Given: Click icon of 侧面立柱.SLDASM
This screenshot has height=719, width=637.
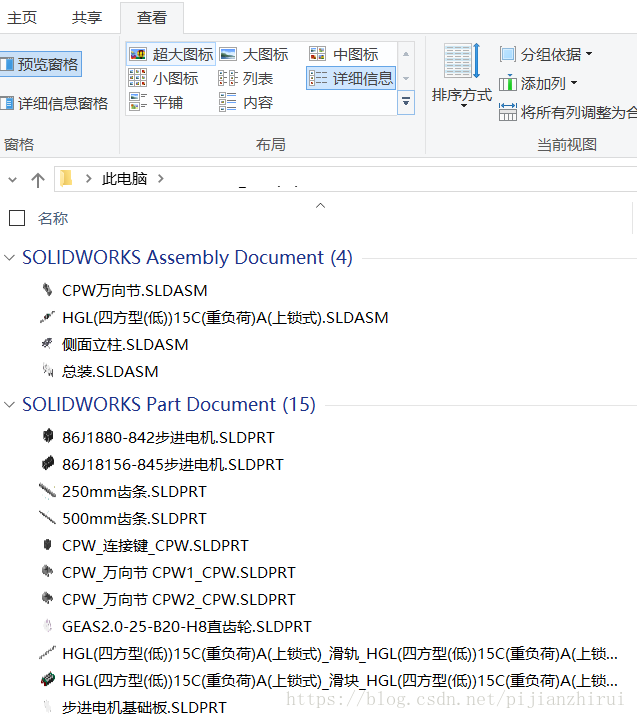Looking at the screenshot, I should tap(47, 343).
